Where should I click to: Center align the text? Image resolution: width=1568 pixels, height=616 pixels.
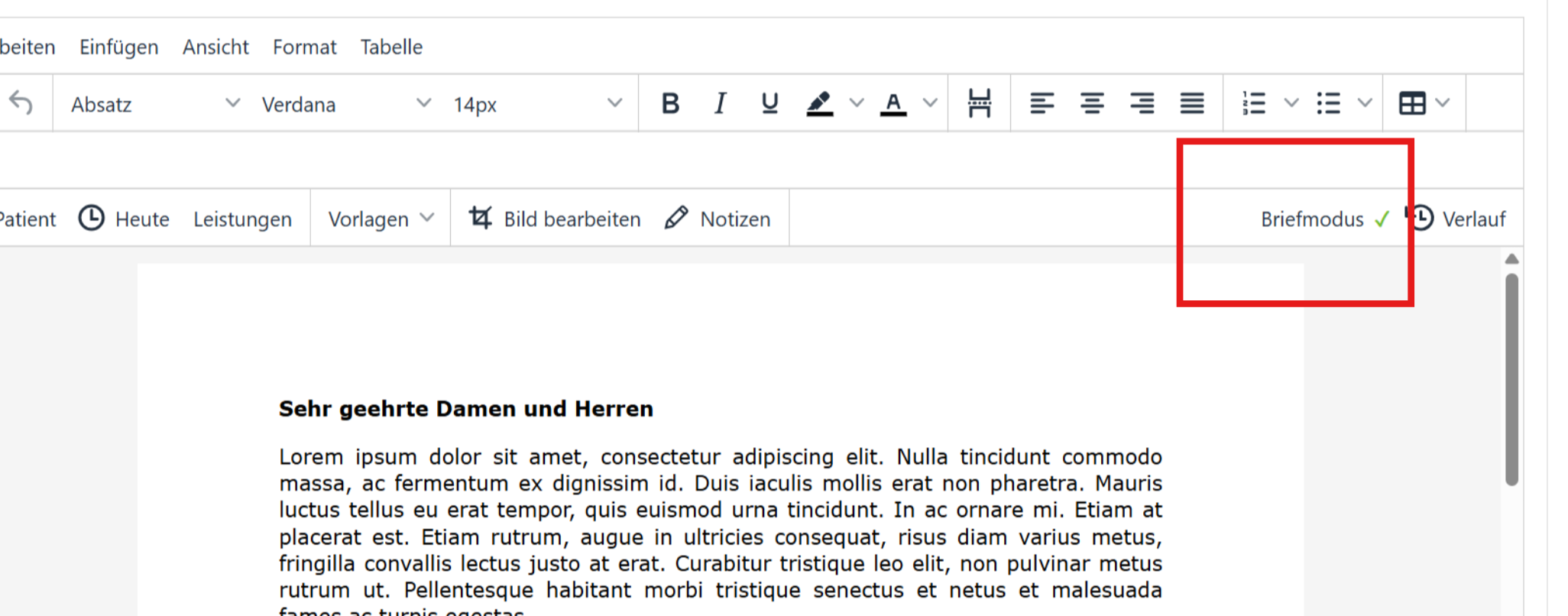pyautogui.click(x=1092, y=103)
